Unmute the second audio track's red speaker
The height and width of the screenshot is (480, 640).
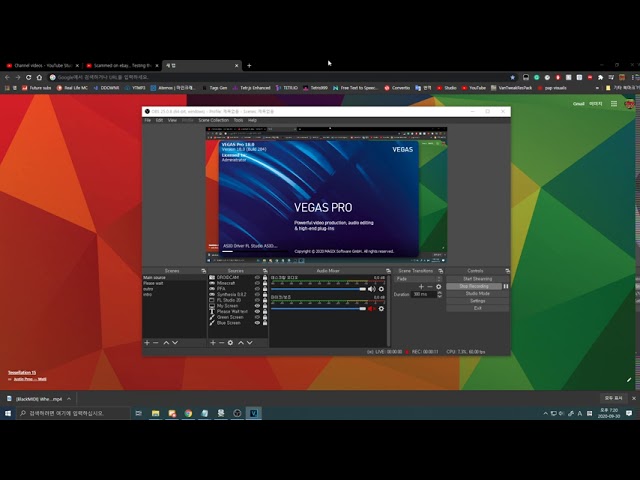click(x=371, y=309)
